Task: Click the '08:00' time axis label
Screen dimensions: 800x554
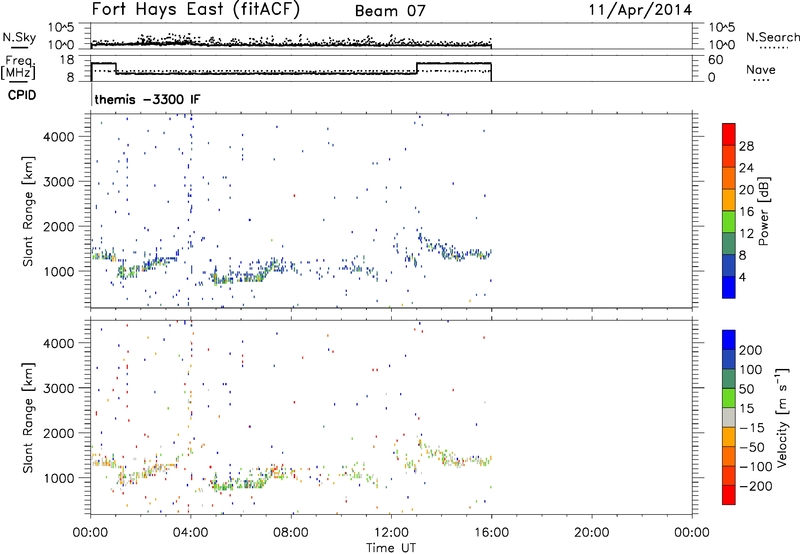Action: point(291,533)
